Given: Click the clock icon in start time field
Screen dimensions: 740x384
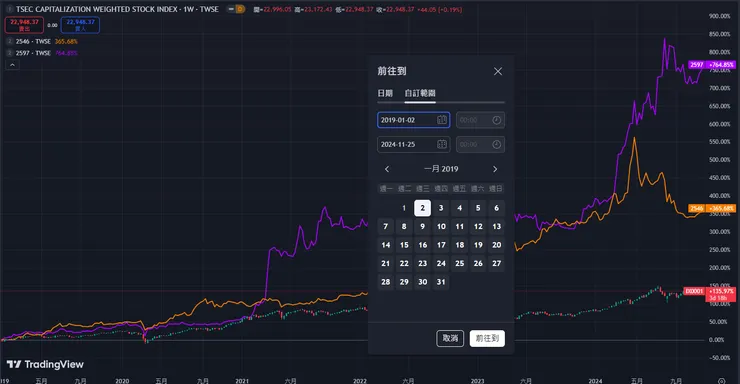Looking at the screenshot, I should point(496,120).
